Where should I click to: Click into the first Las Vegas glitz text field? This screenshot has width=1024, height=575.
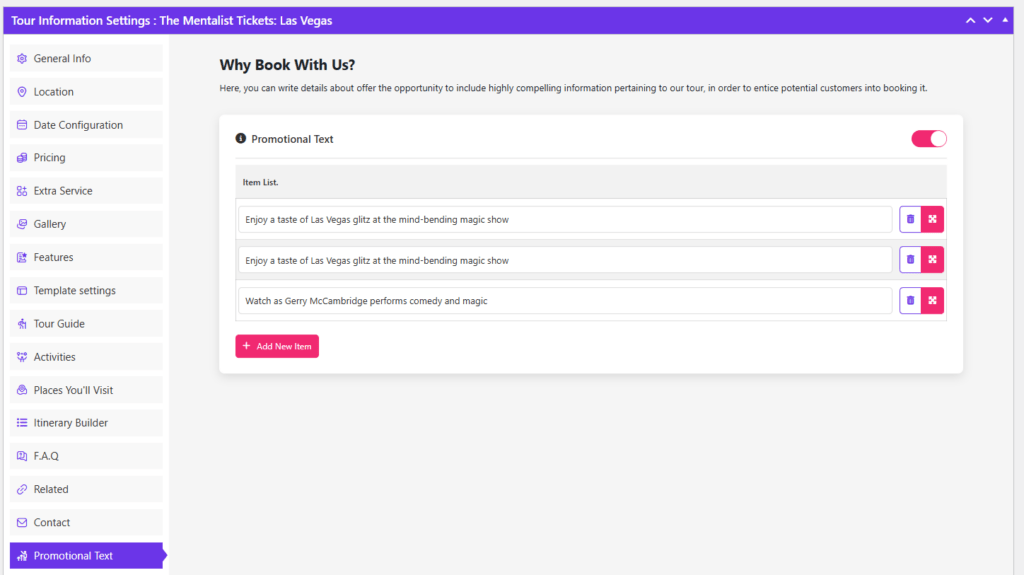[565, 220]
